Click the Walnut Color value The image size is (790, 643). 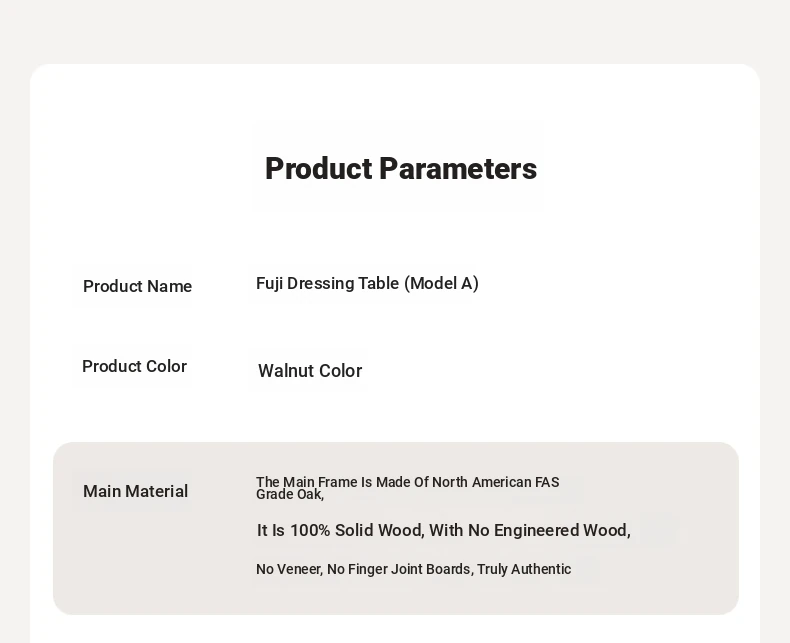coord(310,371)
